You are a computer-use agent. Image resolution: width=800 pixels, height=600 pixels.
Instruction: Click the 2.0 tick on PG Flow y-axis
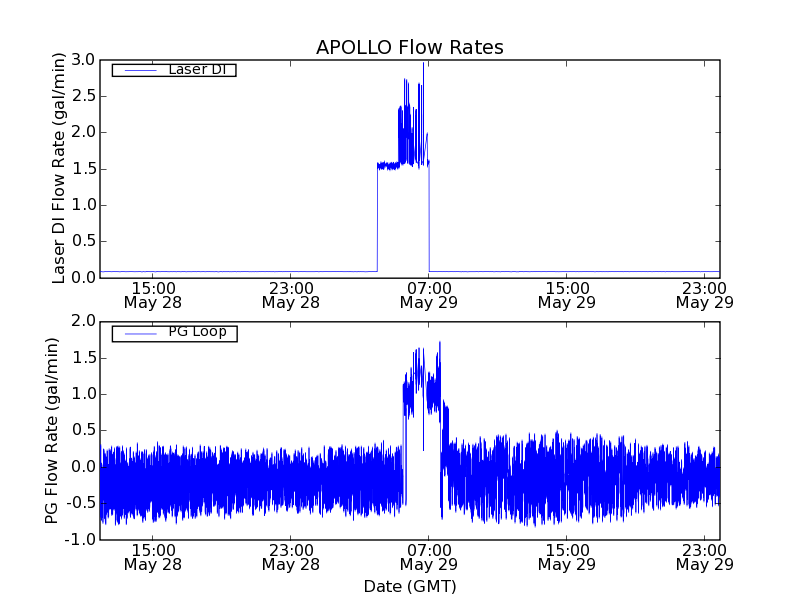click(x=83, y=321)
